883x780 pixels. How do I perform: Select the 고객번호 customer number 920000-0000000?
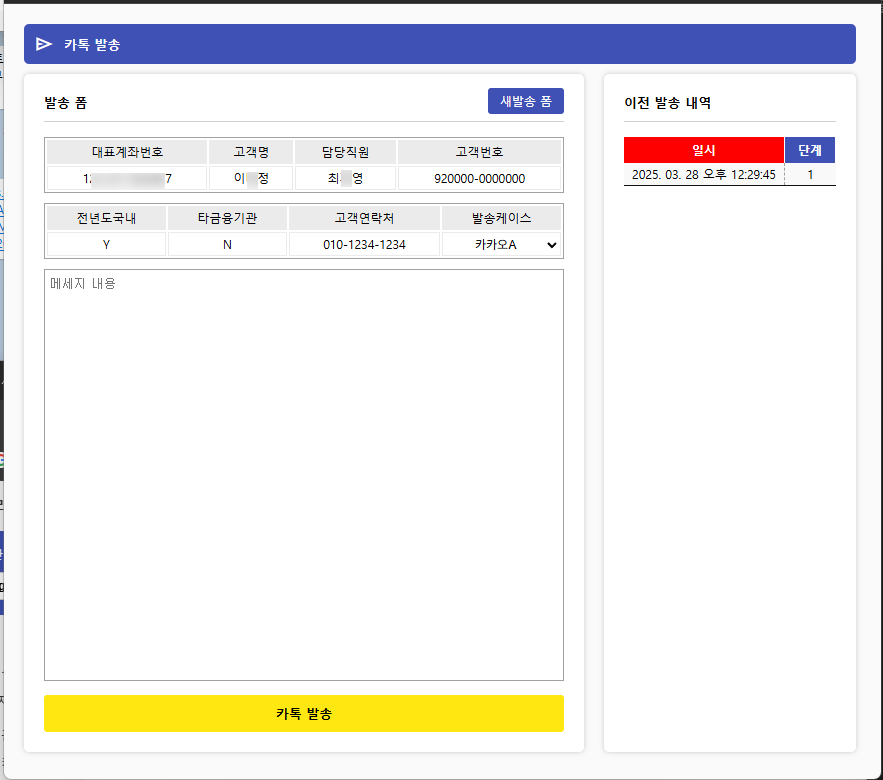[x=479, y=180]
